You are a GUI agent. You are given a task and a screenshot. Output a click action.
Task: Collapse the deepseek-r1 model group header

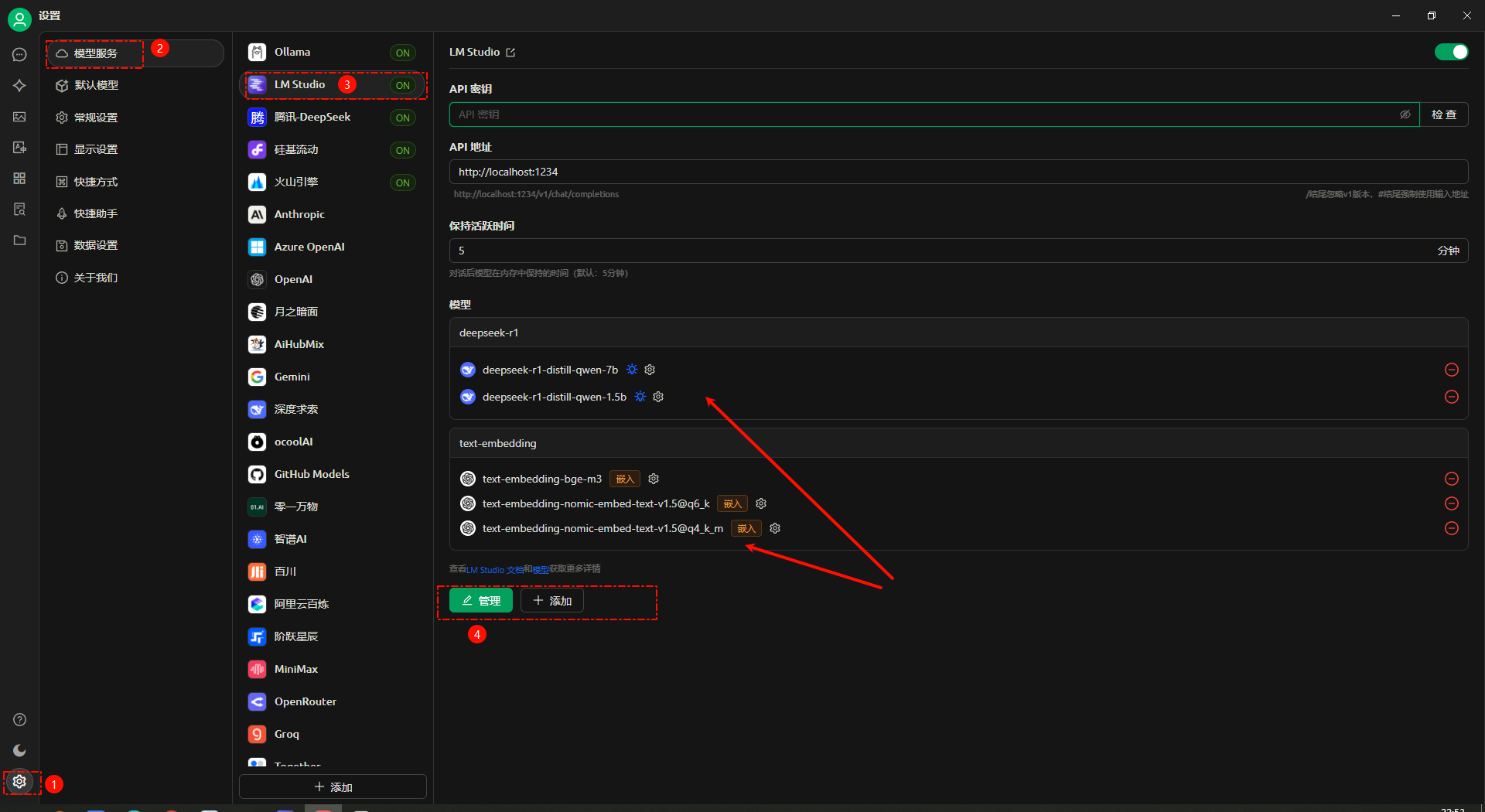coord(958,333)
